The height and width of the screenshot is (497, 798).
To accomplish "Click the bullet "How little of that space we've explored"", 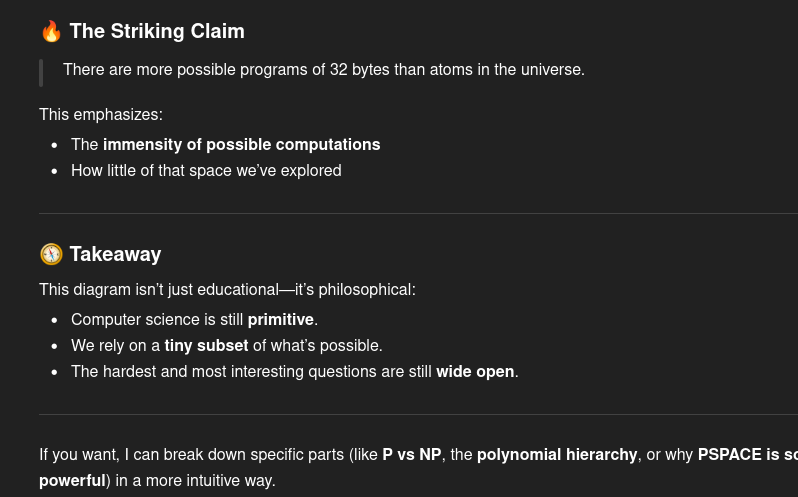I will coord(206,171).
